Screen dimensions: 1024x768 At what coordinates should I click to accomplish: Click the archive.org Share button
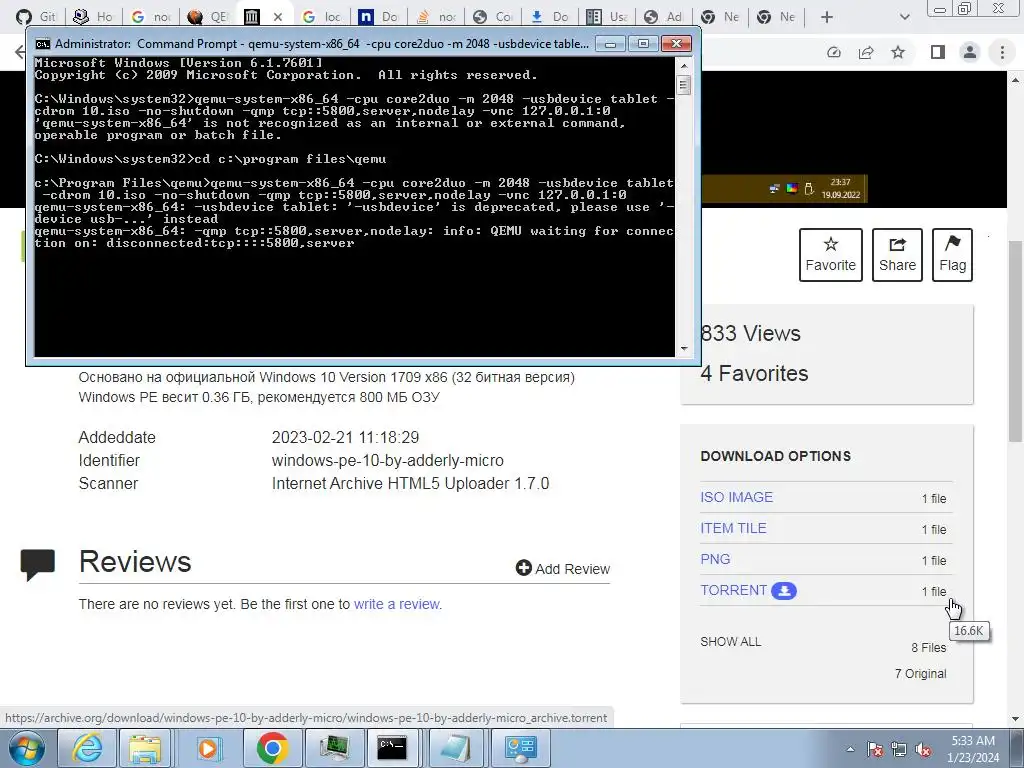897,255
